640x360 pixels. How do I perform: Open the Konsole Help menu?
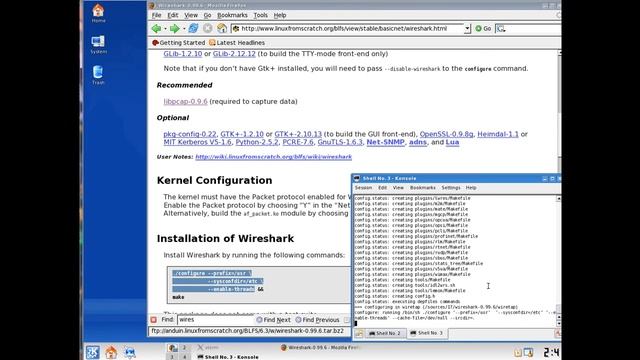471,188
